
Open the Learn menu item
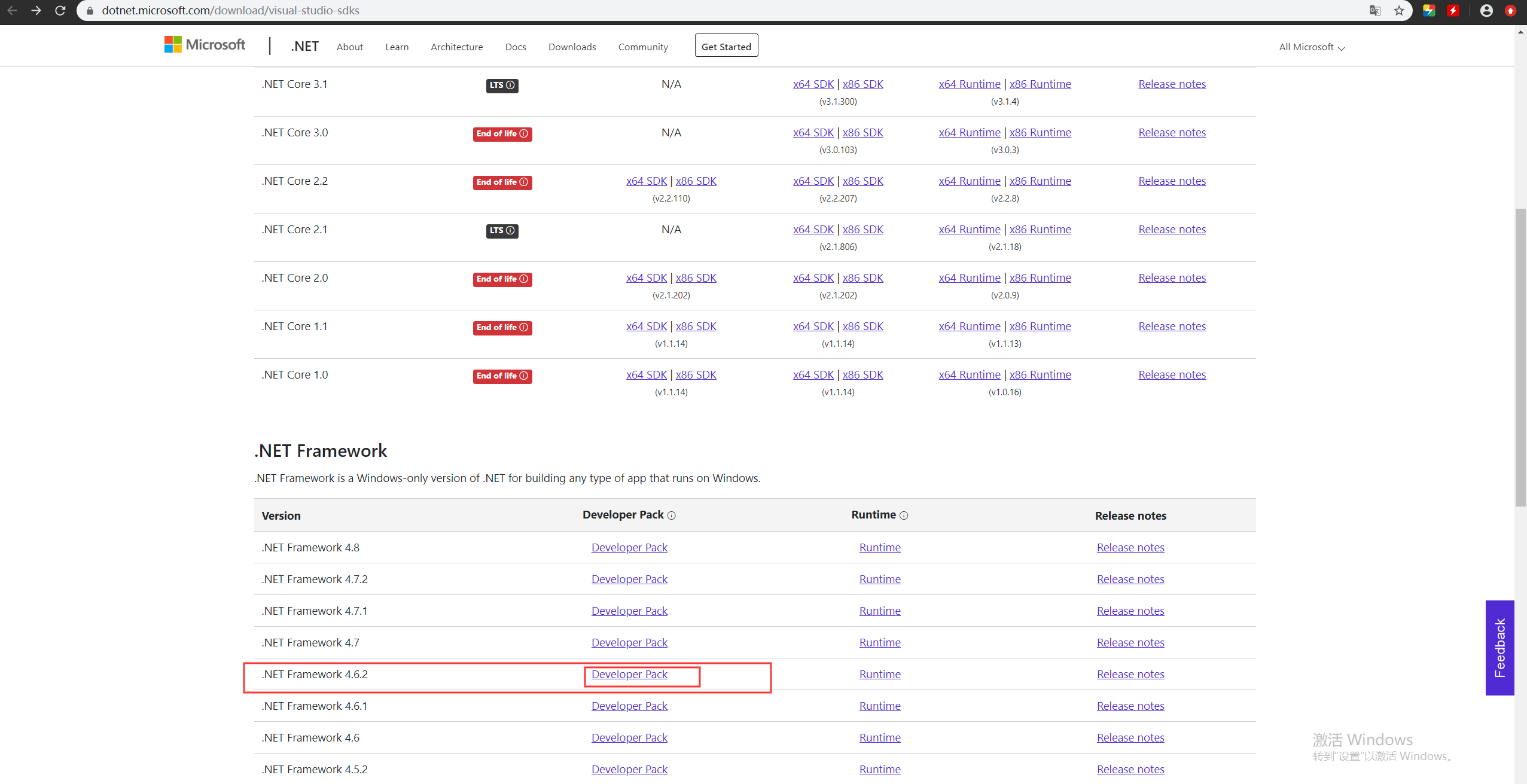[x=397, y=47]
